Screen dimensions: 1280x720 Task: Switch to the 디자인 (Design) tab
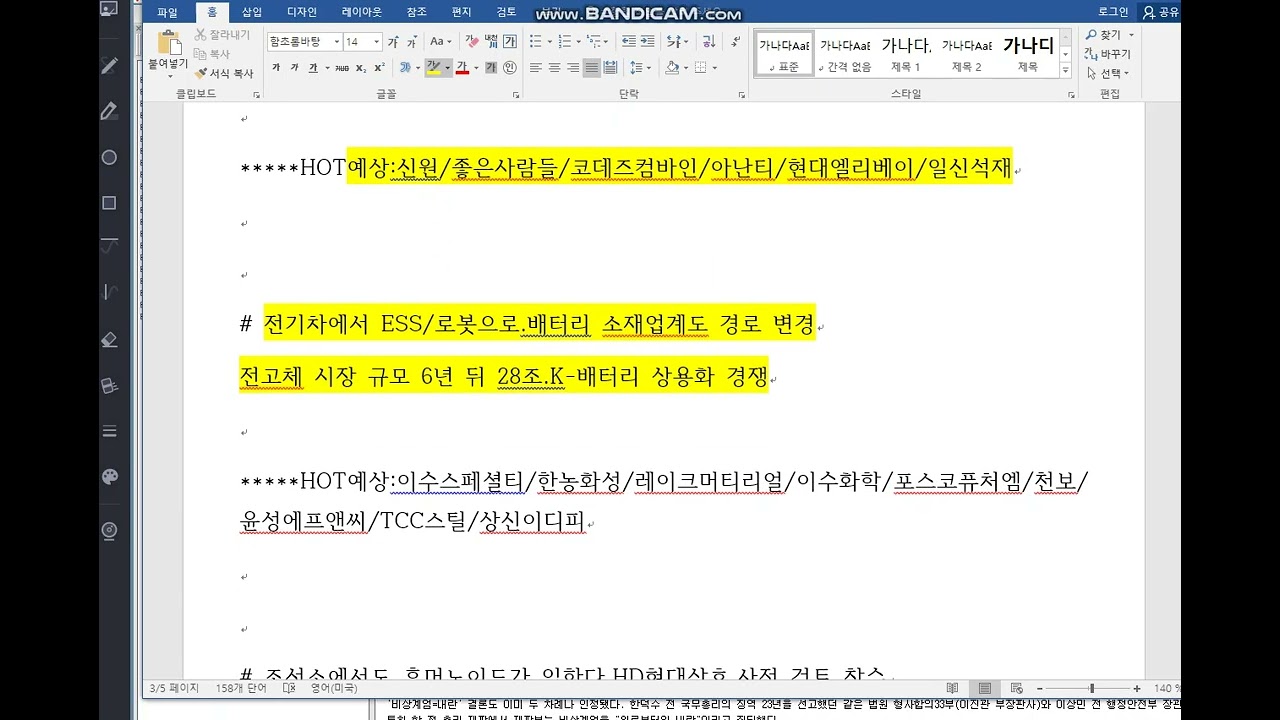301,12
